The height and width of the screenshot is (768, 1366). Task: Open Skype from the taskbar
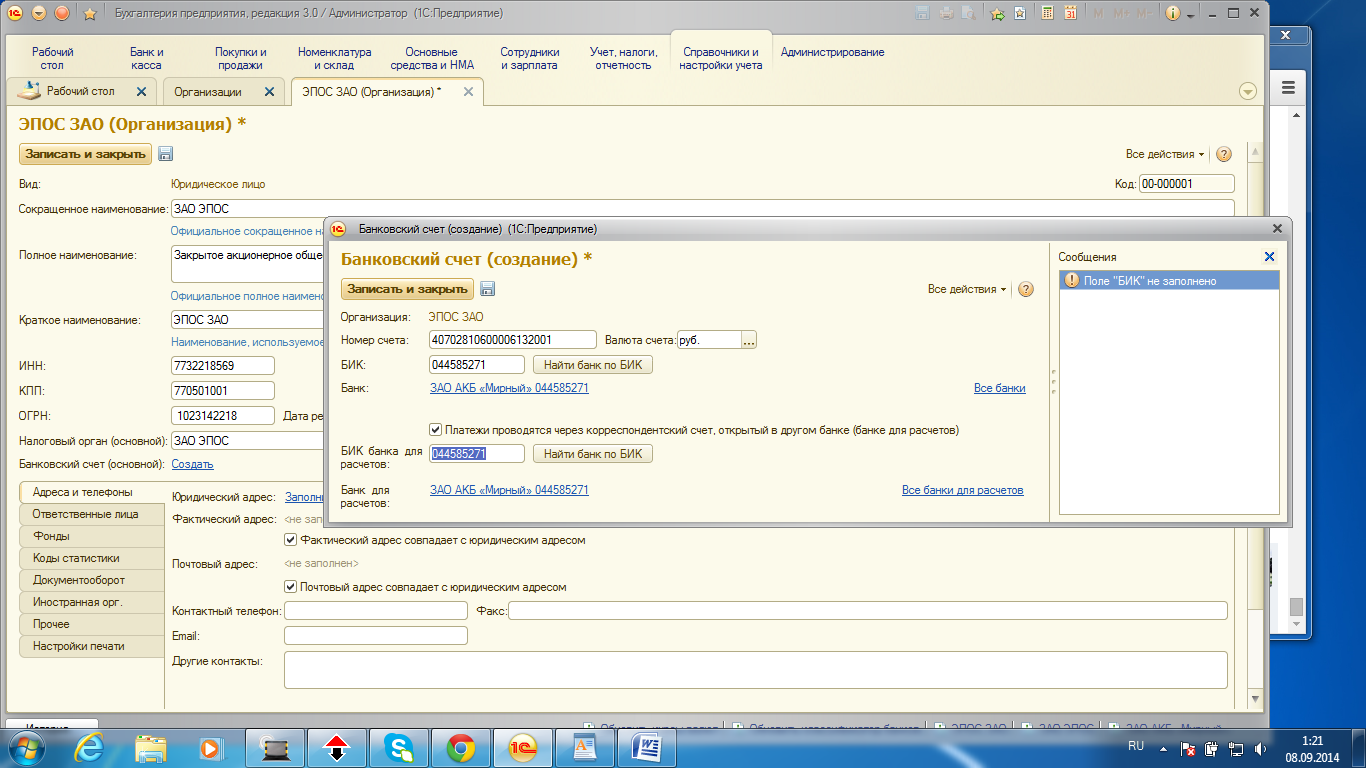click(x=399, y=747)
